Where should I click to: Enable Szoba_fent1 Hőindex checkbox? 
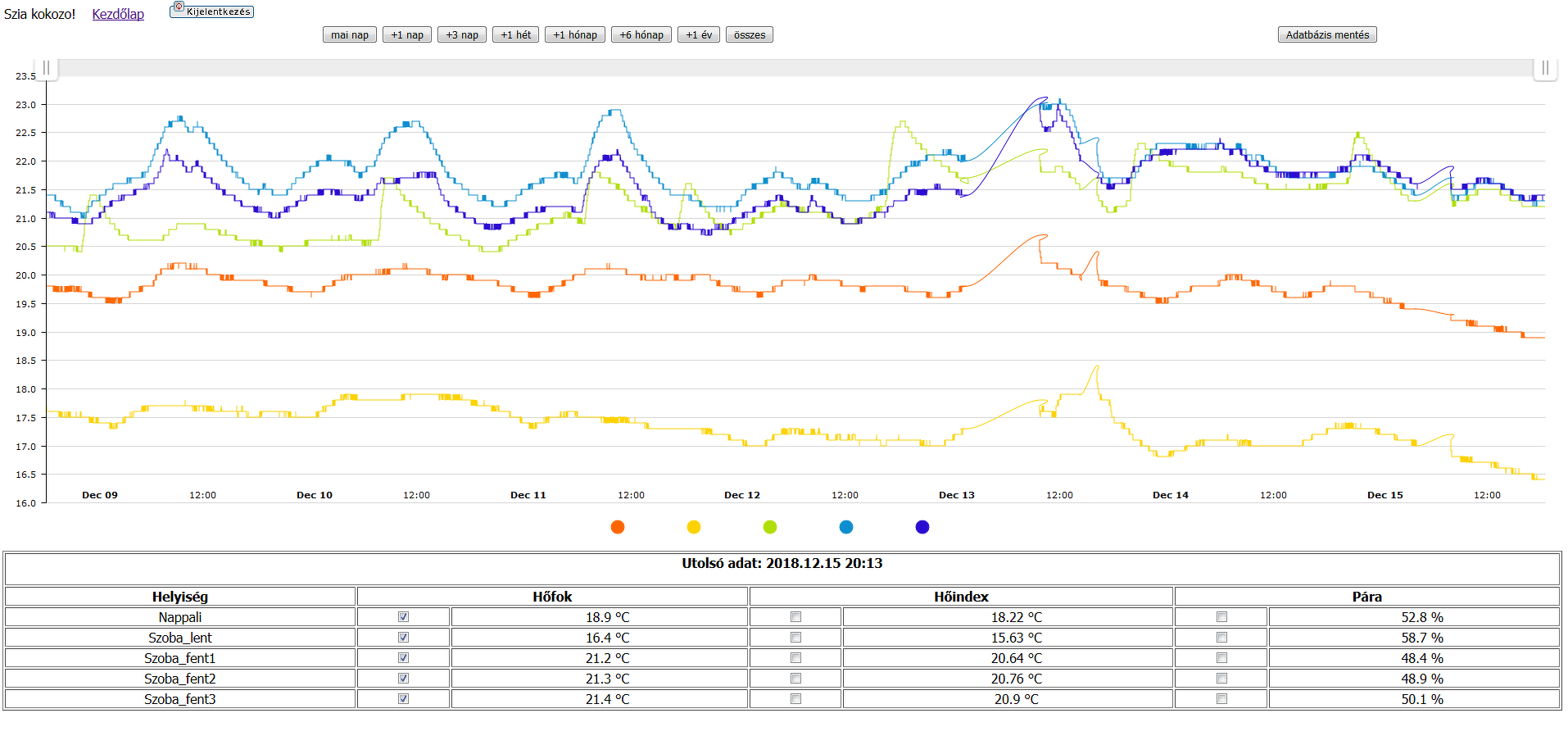pos(795,658)
